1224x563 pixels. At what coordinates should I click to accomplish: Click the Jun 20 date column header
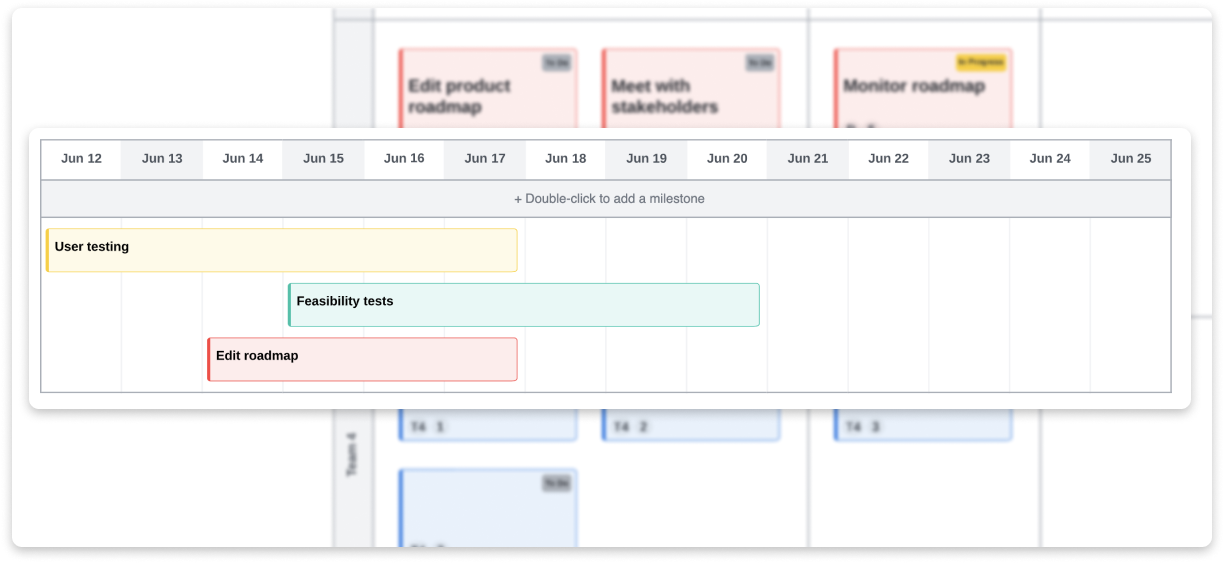pyautogui.click(x=727, y=159)
